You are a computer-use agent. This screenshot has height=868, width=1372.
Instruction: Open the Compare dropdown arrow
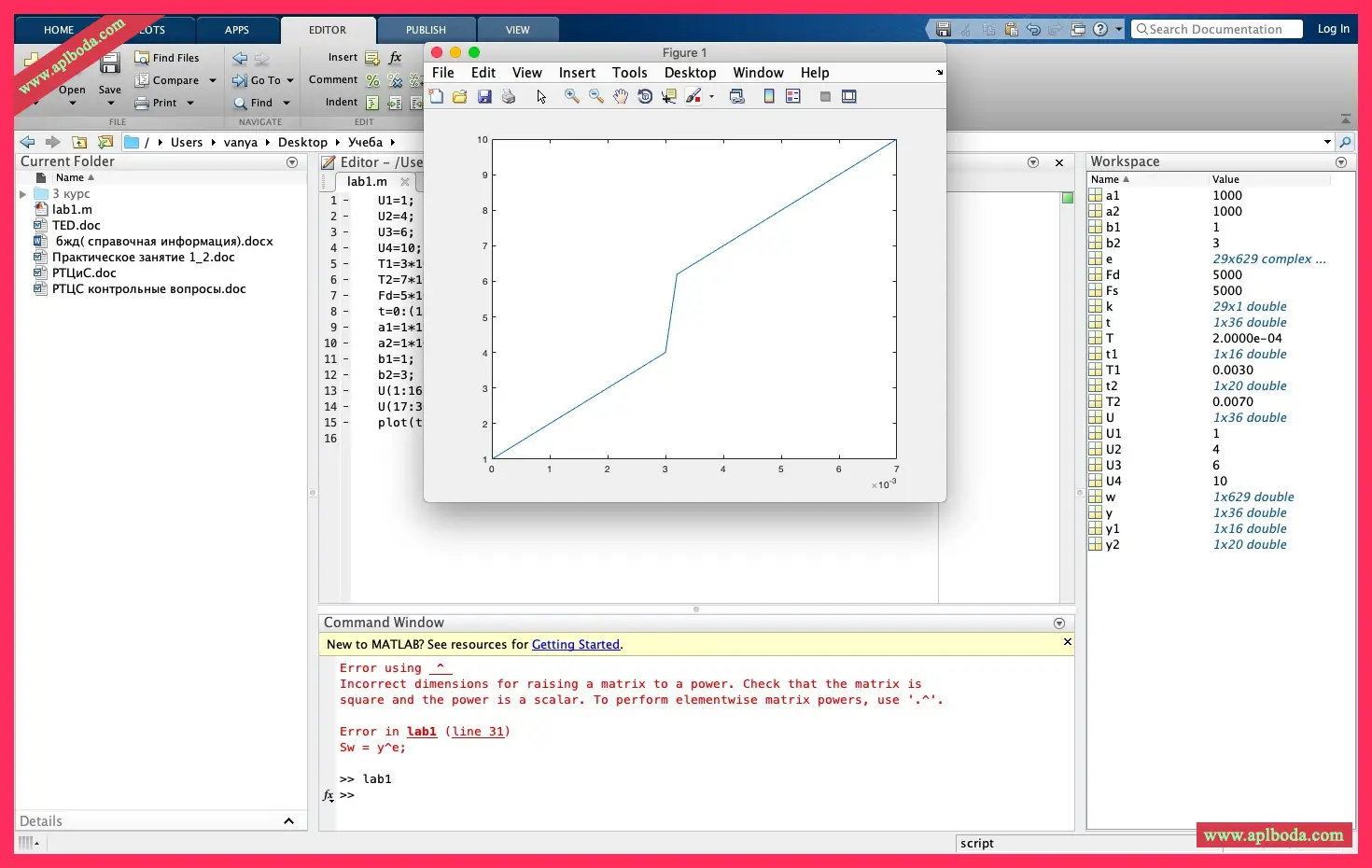(213, 81)
